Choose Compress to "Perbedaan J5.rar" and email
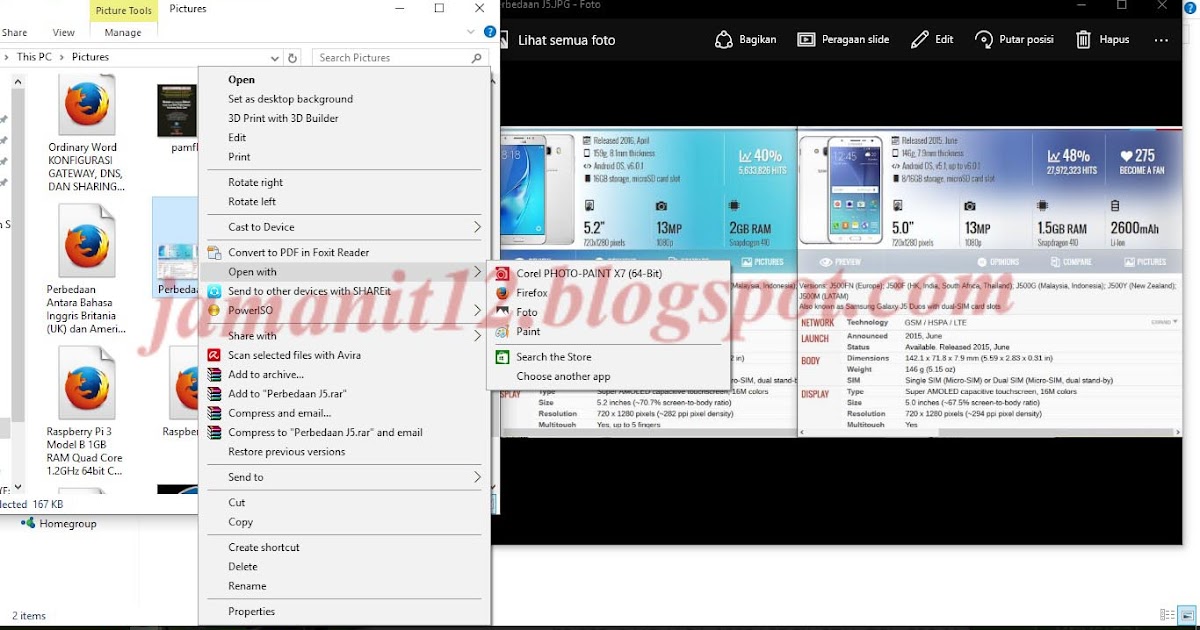This screenshot has width=1200, height=630. point(325,433)
